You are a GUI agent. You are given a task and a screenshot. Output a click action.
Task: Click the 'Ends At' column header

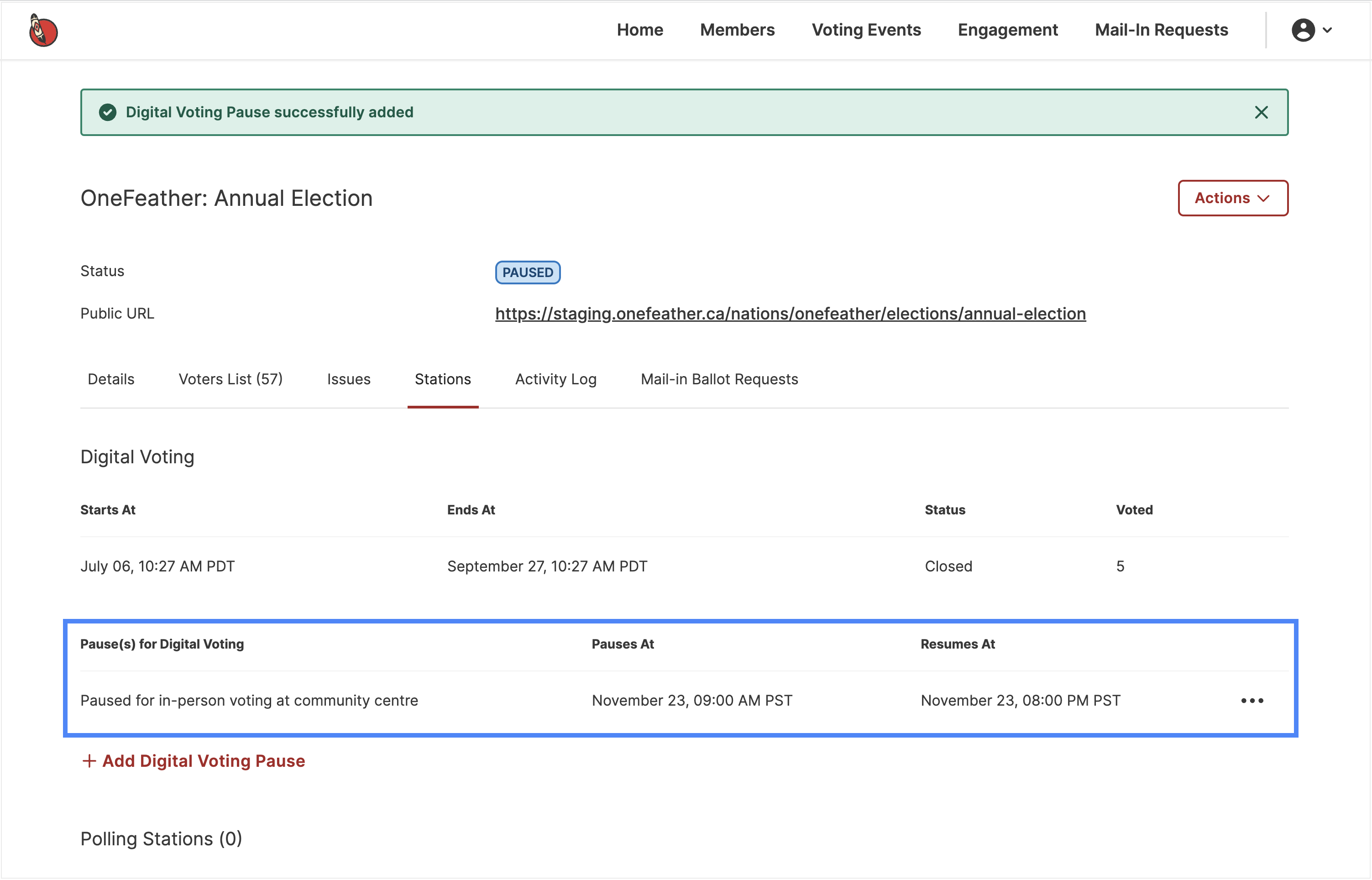pos(471,510)
